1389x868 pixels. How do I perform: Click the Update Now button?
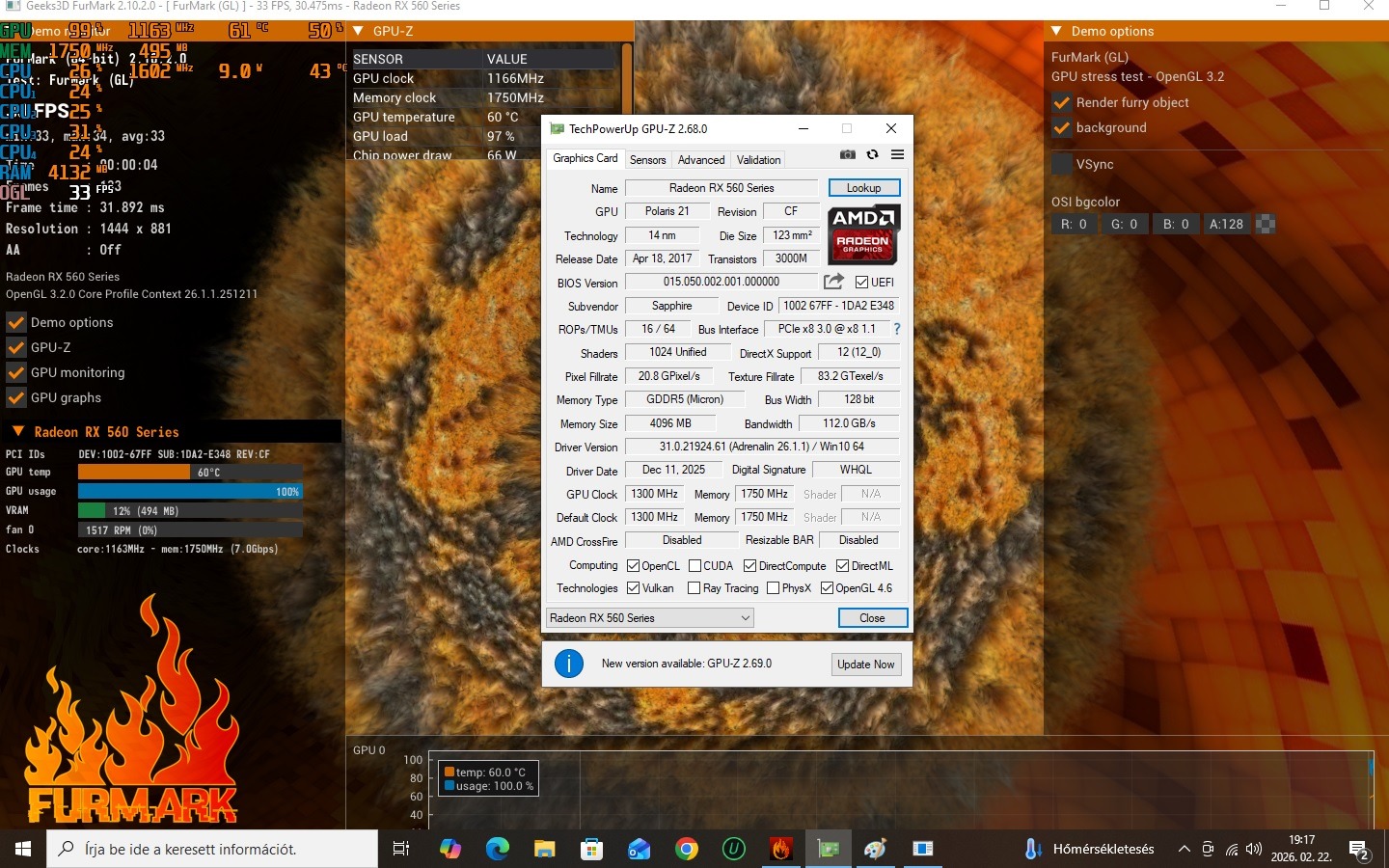865,665
